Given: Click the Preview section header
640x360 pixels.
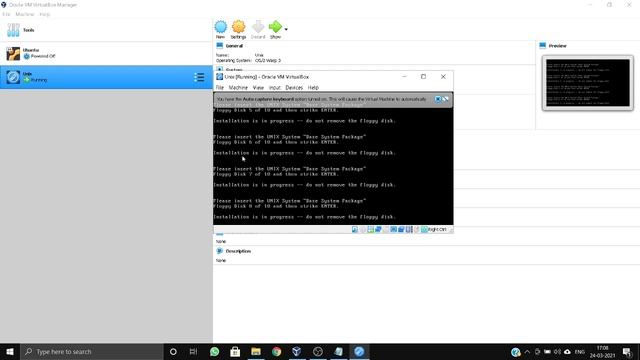Looking at the screenshot, I should click(x=557, y=46).
